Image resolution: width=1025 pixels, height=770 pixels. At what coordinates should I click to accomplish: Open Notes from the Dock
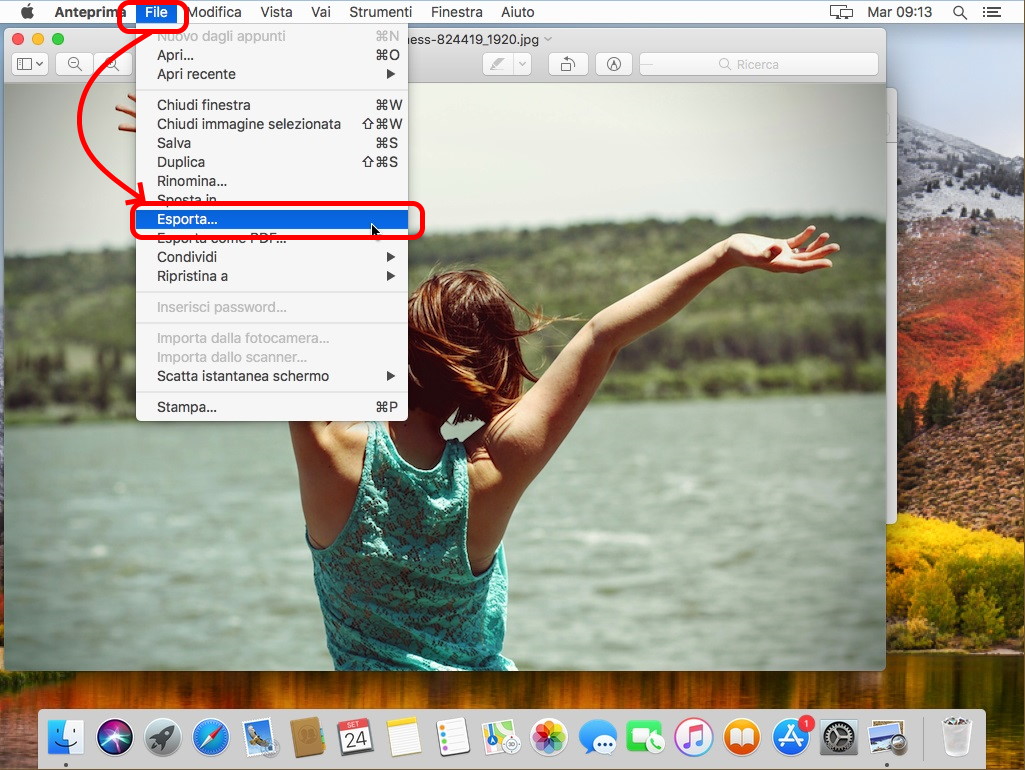click(x=403, y=737)
